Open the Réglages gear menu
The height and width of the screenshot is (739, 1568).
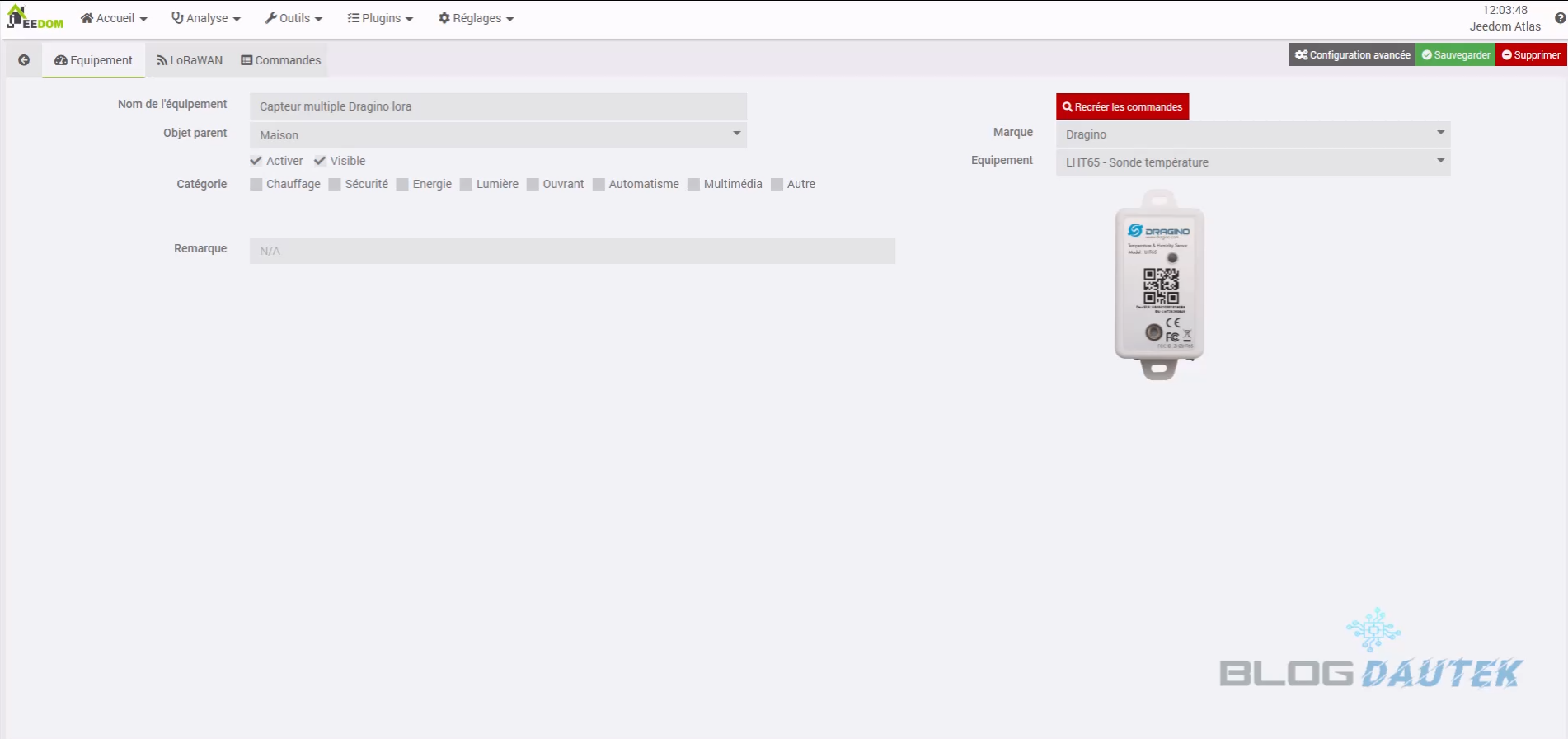pos(476,18)
